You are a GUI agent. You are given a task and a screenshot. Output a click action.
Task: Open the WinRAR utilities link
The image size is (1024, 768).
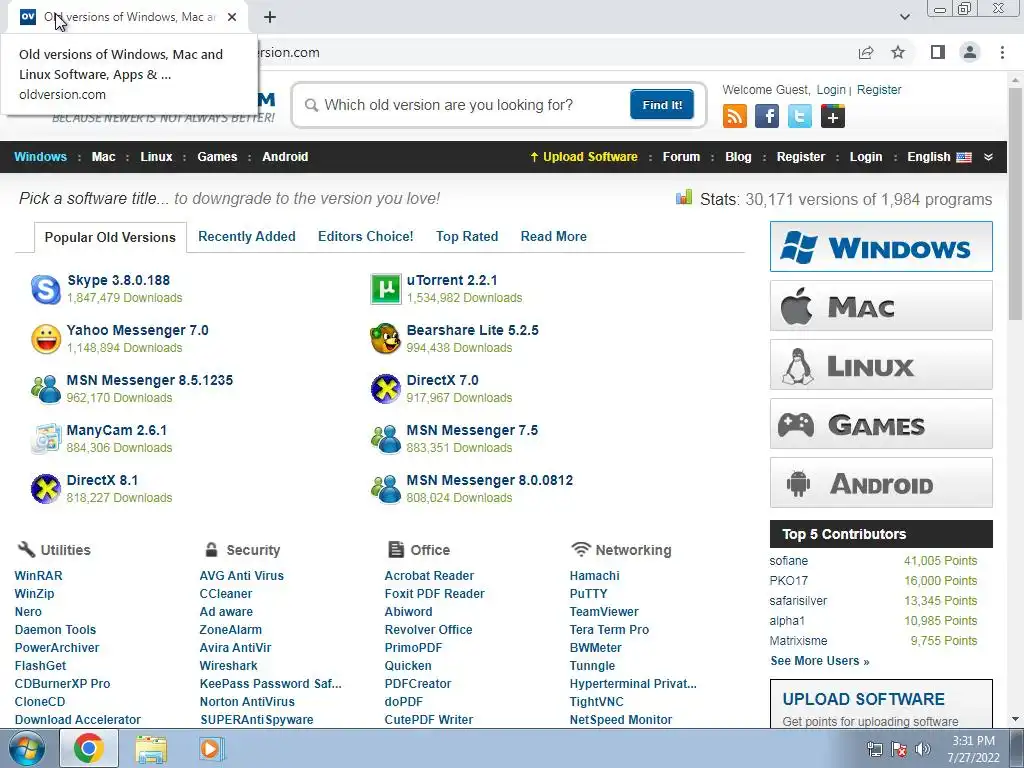(39, 575)
